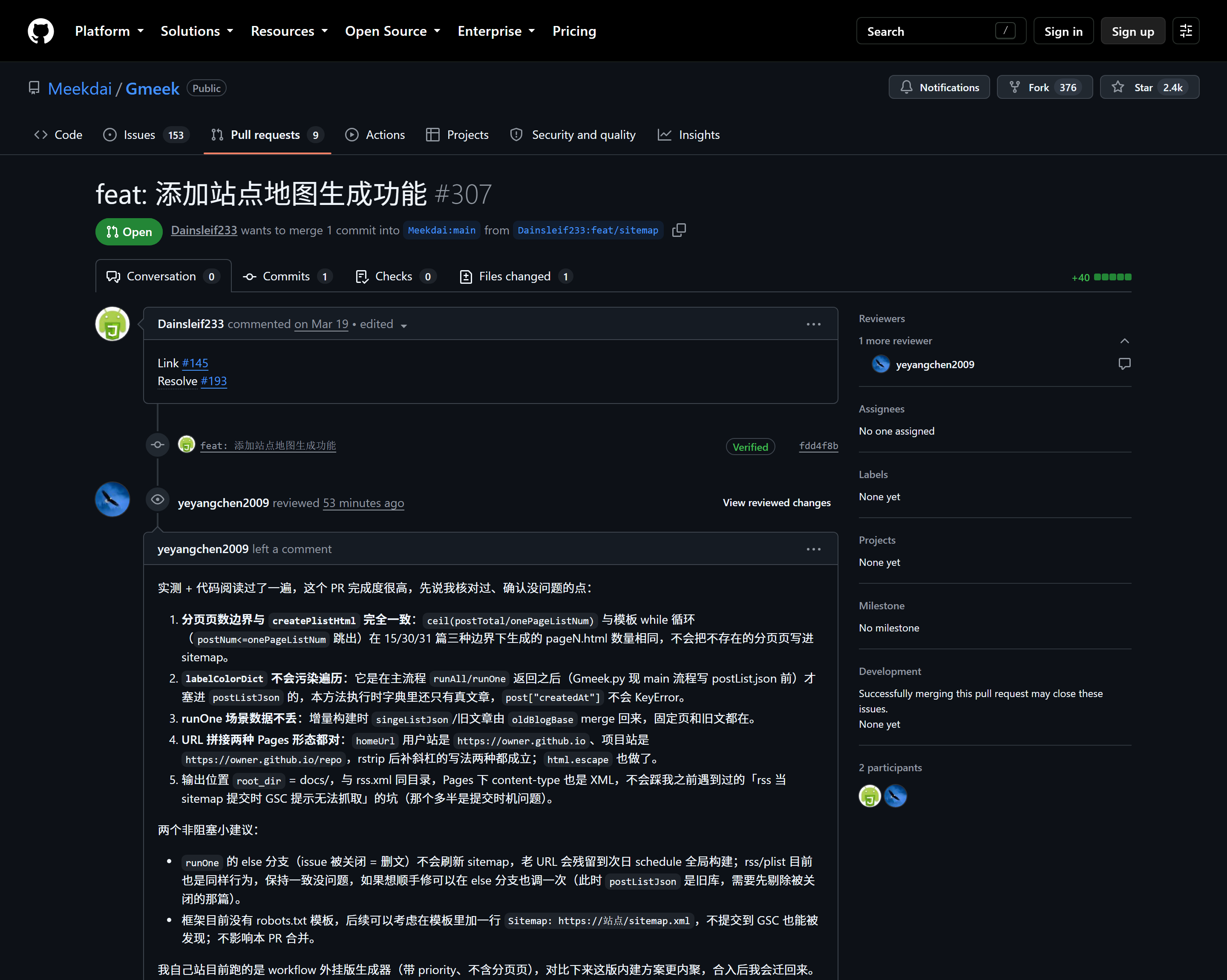The height and width of the screenshot is (980, 1227).
Task: Click the yeyangchen2009 left a comment author link
Action: point(203,549)
